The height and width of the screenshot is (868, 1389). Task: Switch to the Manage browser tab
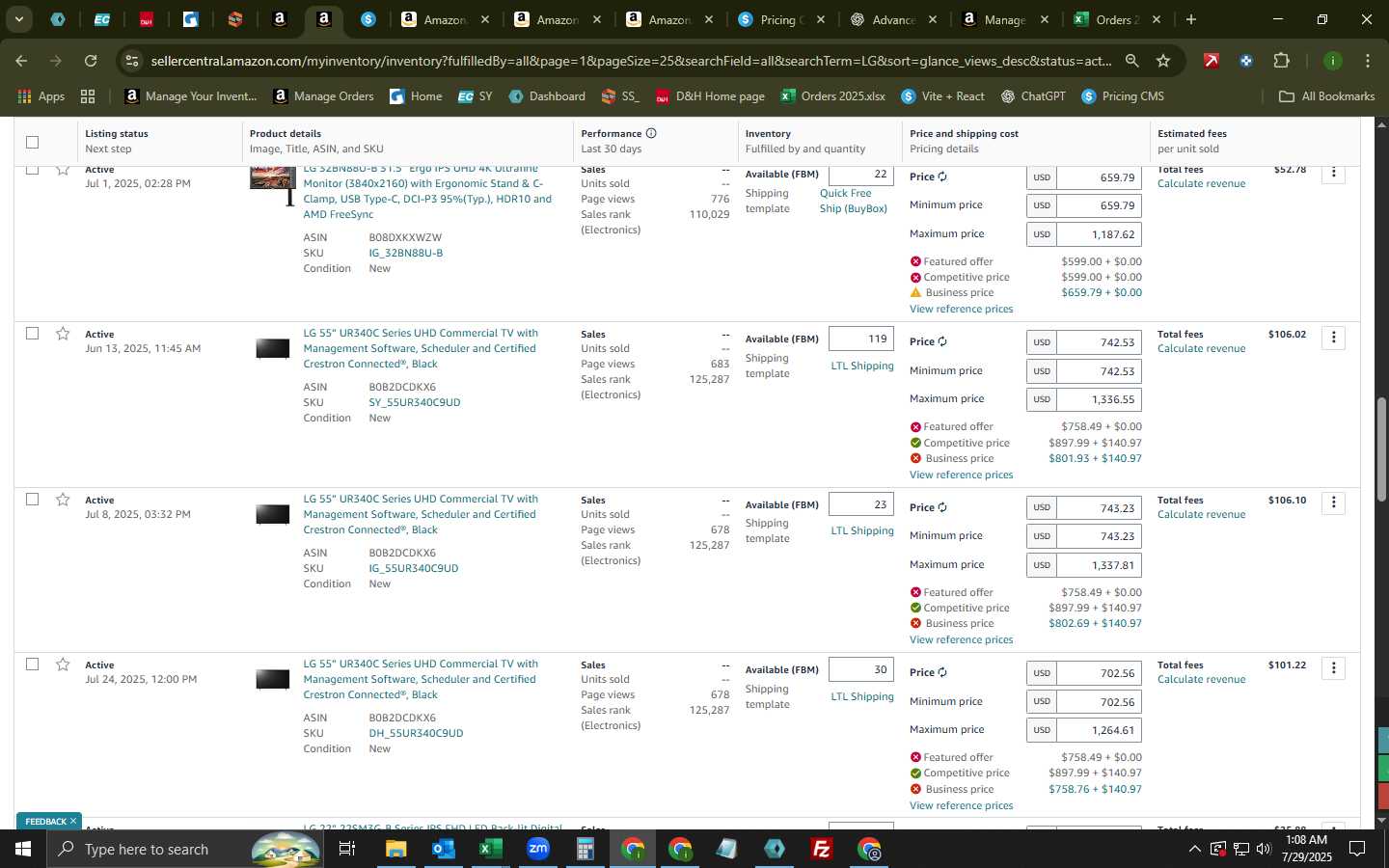1003,19
